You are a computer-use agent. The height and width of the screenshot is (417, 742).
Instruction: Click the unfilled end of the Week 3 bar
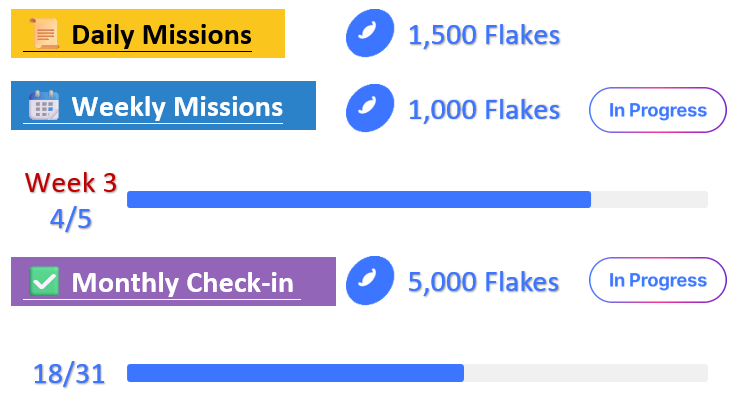[x=649, y=199]
